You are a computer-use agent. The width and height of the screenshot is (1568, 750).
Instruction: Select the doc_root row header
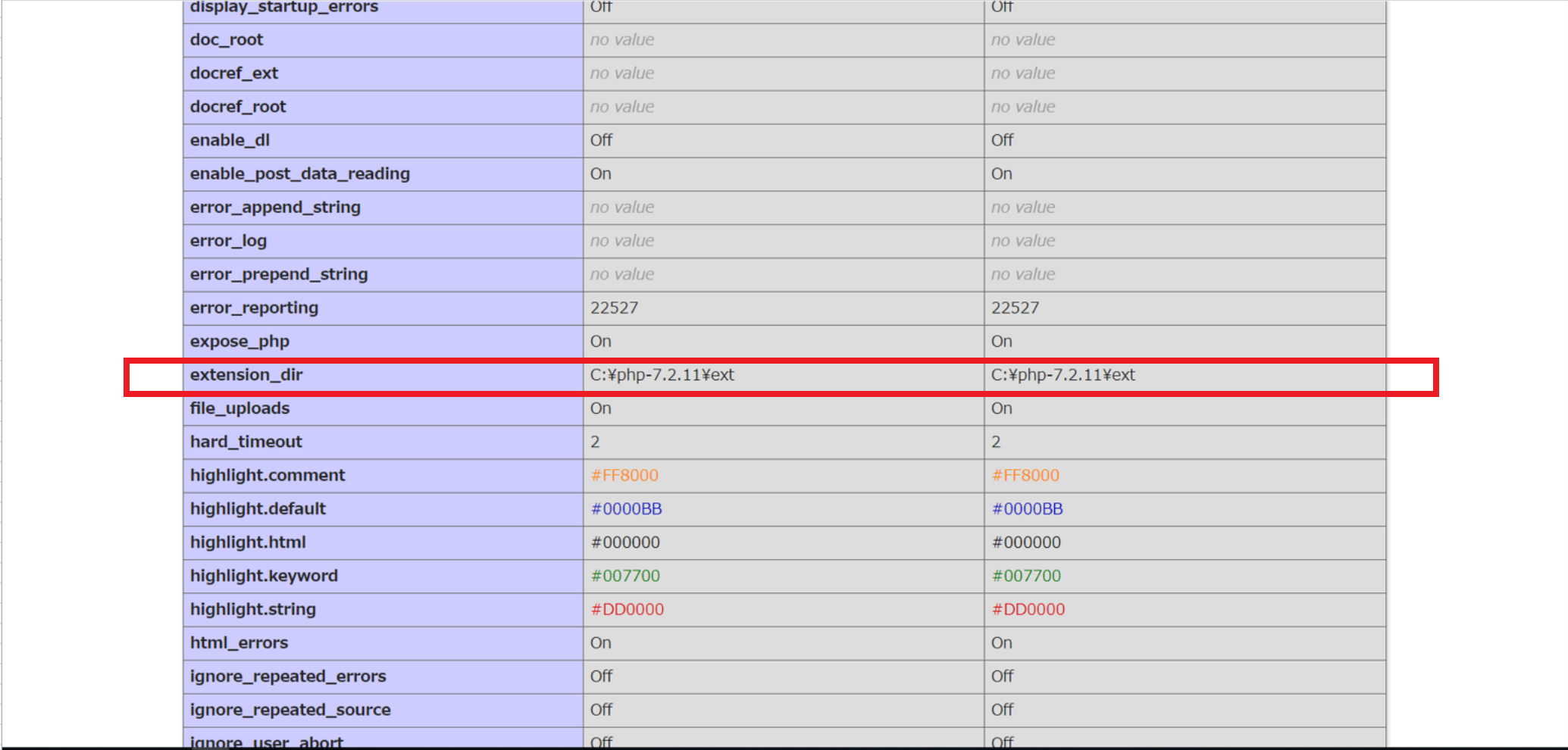click(x=227, y=39)
